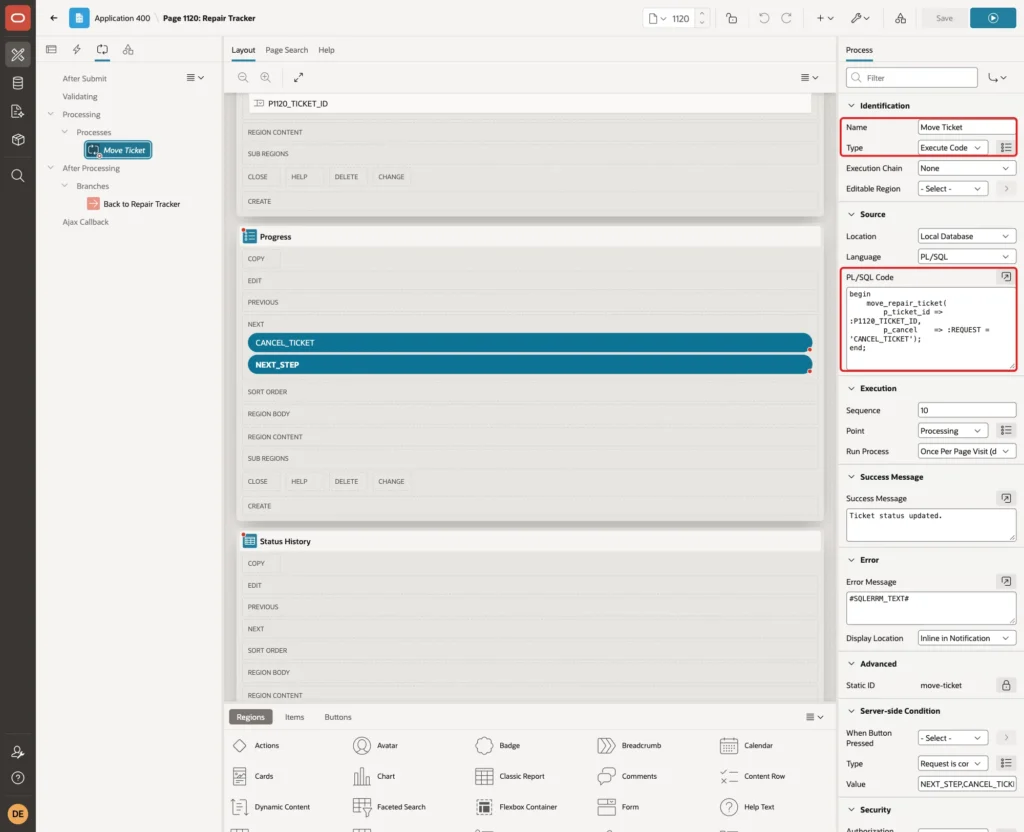Open Application 400 page icon

click(x=79, y=18)
